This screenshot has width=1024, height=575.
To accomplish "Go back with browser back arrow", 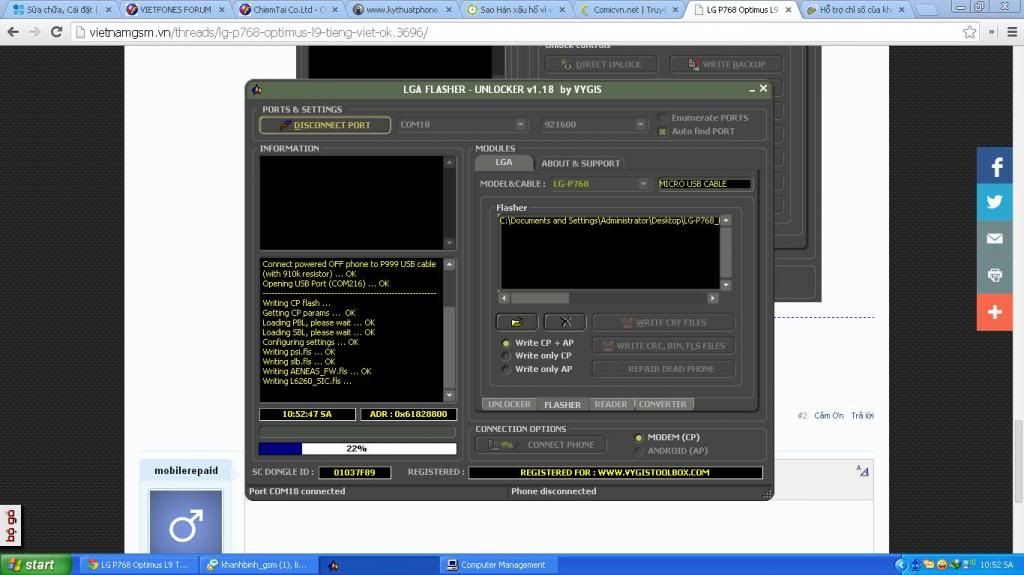I will [13, 32].
